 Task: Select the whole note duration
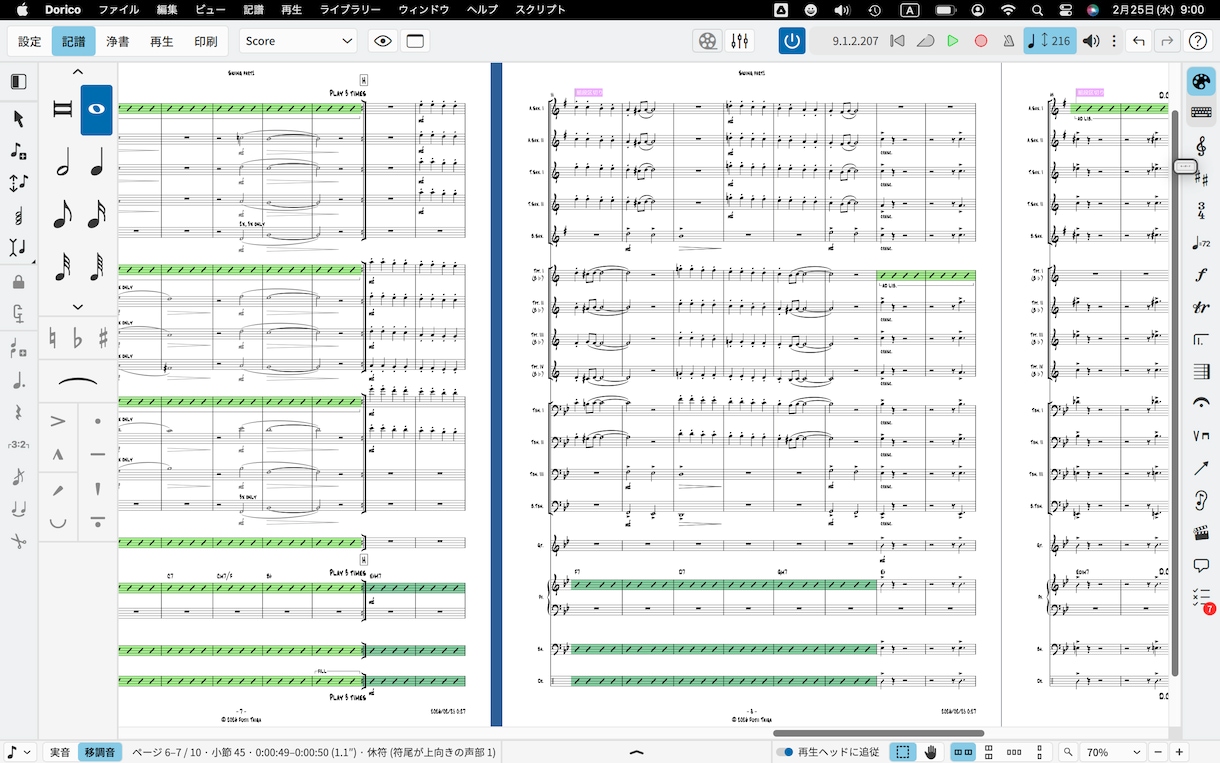pyautogui.click(x=97, y=110)
